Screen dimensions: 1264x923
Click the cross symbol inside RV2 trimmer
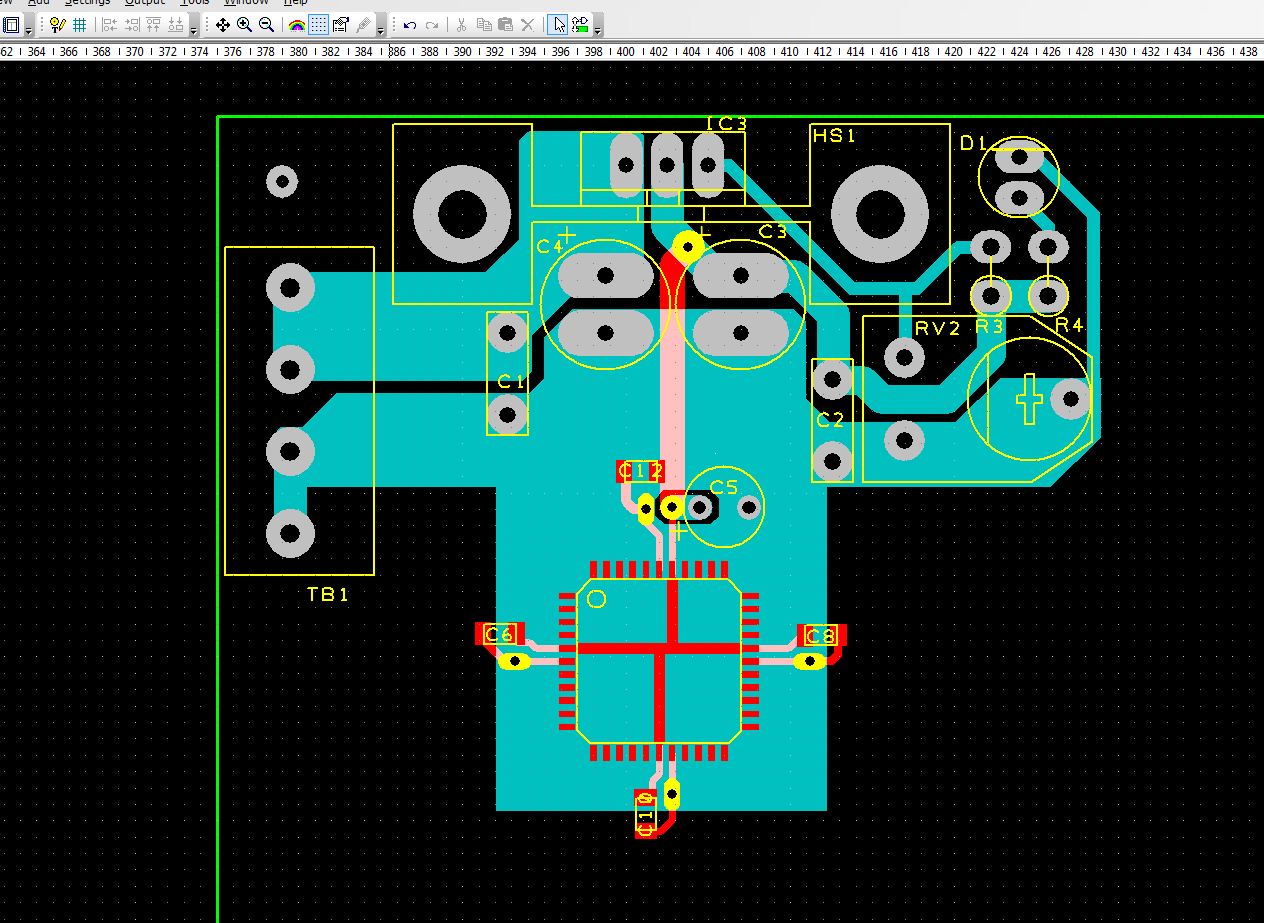click(x=1029, y=399)
